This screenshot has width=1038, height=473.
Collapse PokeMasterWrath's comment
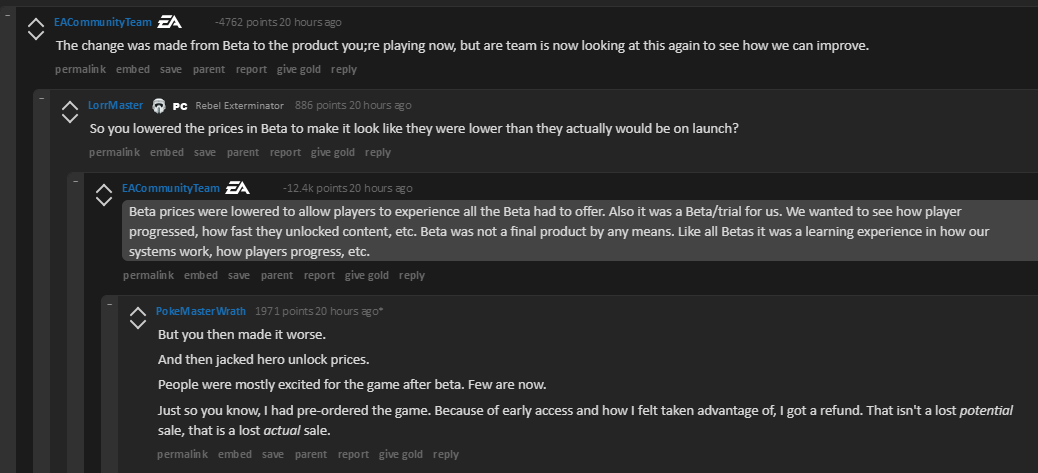pyautogui.click(x=110, y=304)
